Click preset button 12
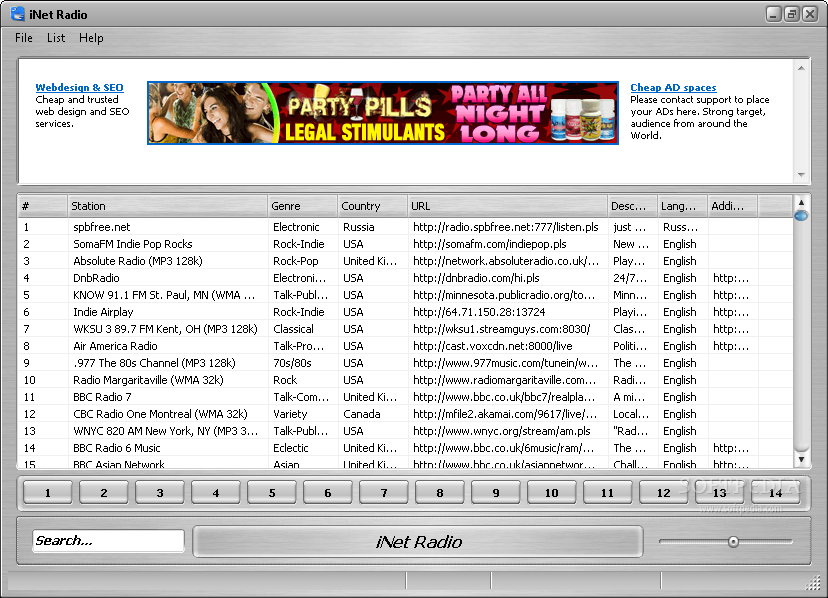828x598 pixels. click(663, 493)
